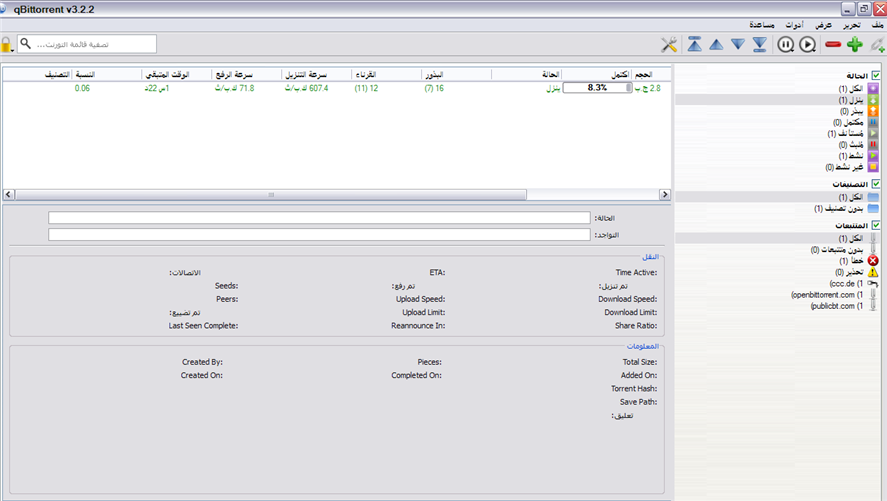Open the search filter magnifier dropdown

tap(27, 44)
